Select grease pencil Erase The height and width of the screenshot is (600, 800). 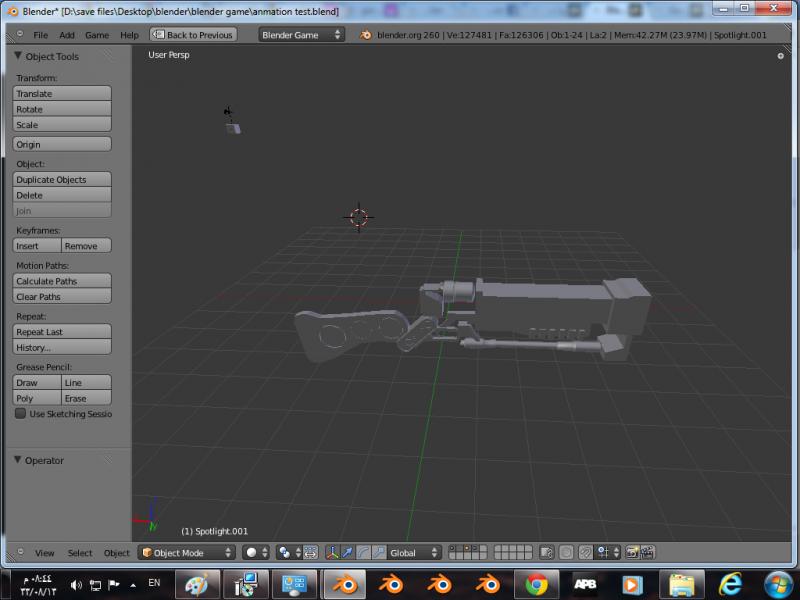86,398
